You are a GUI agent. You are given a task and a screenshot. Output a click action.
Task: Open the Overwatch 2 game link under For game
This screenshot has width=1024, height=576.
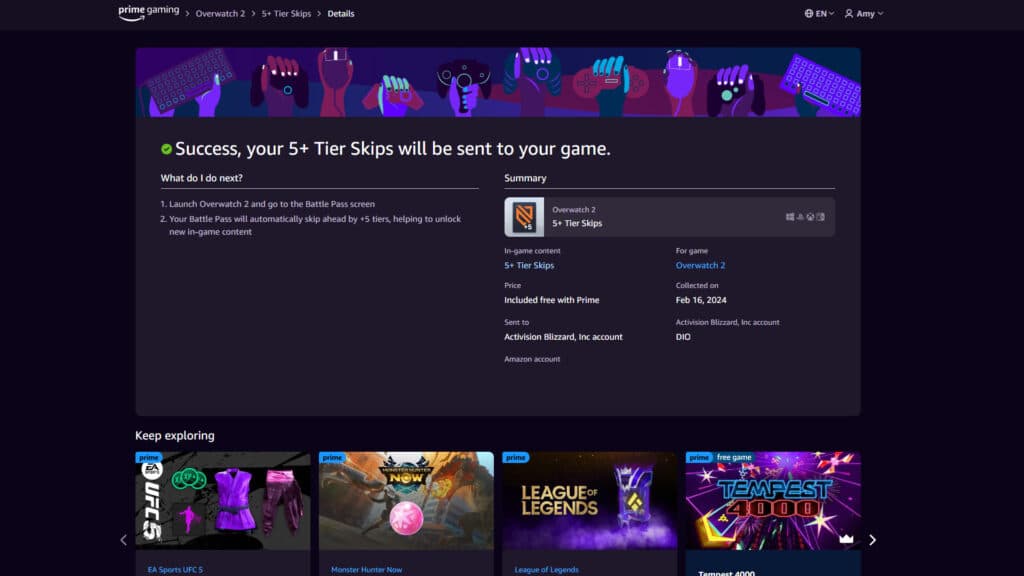point(700,265)
